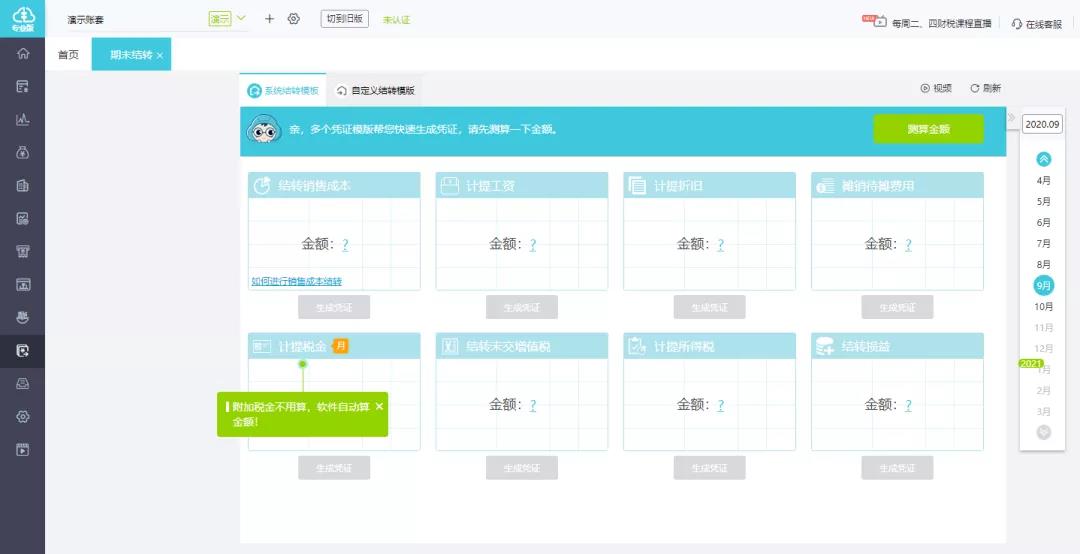Expand the 演示账套 account dropdown
This screenshot has height=554, width=1080.
(241, 18)
